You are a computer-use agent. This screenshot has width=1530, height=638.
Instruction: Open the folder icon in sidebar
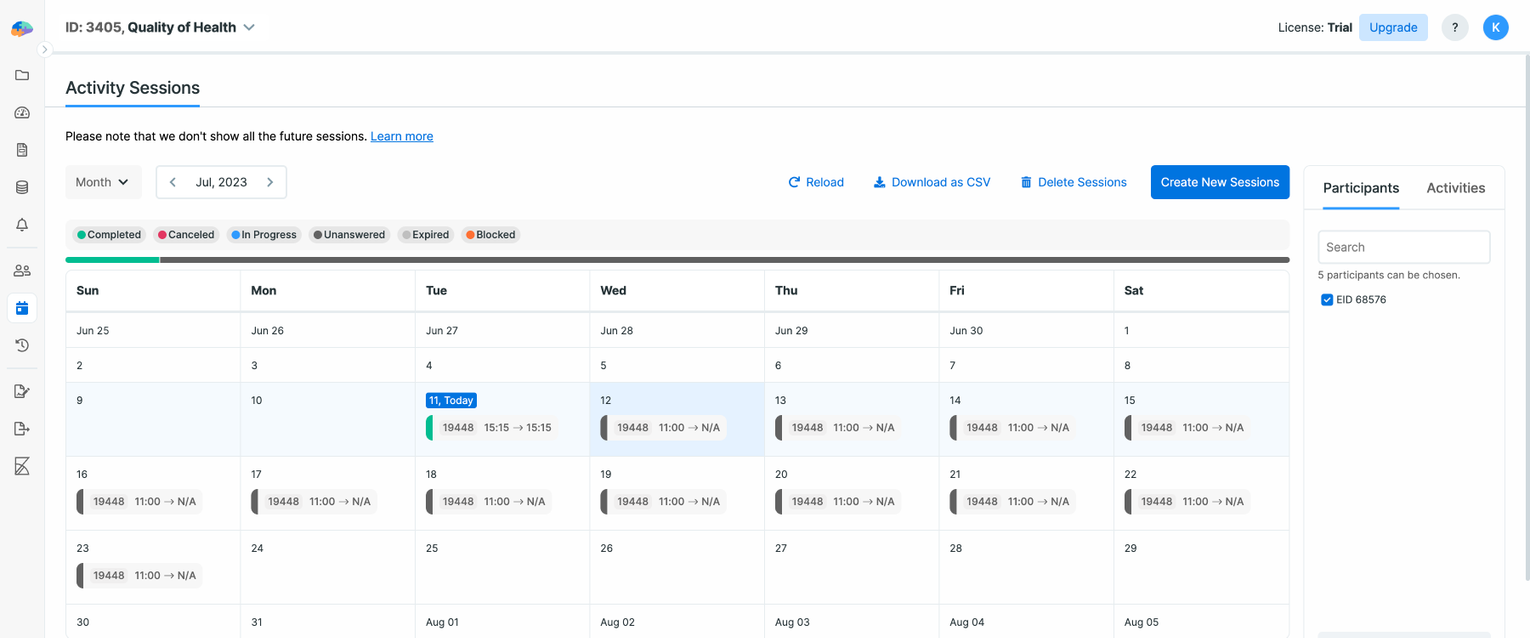point(22,75)
